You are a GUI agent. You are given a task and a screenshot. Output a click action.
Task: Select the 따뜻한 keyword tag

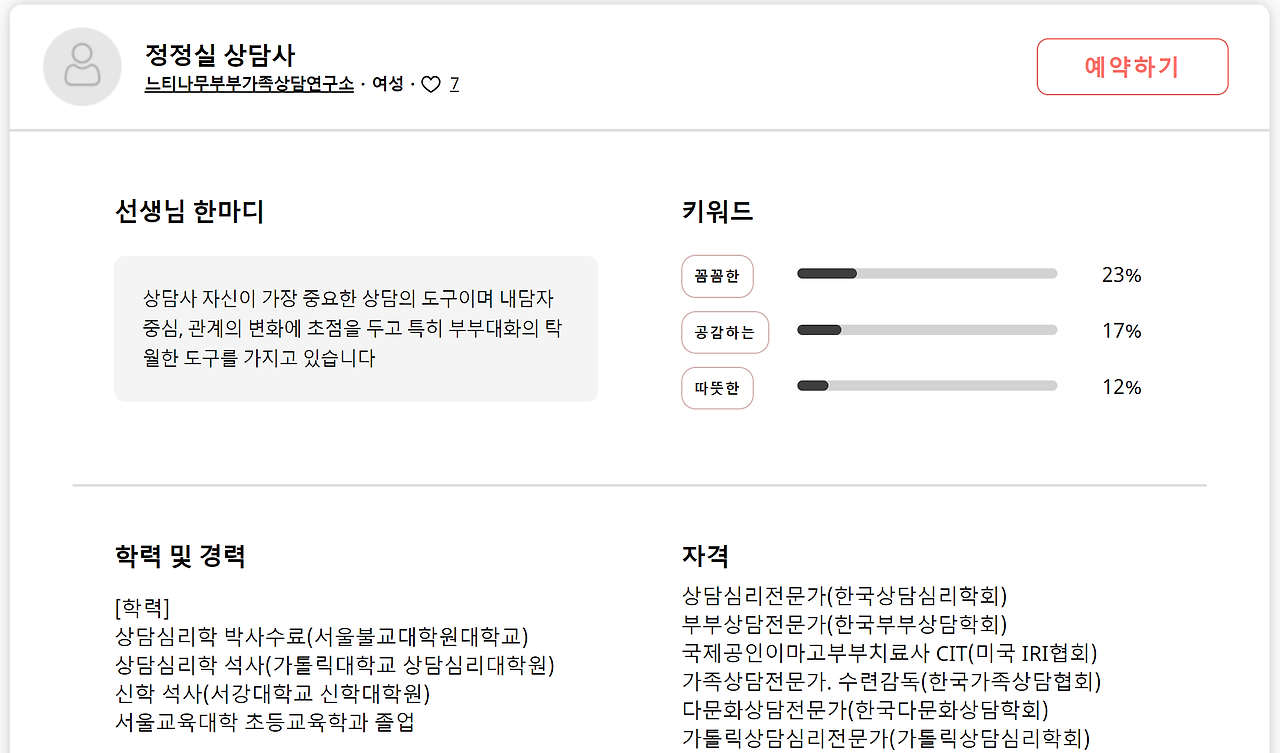(717, 388)
